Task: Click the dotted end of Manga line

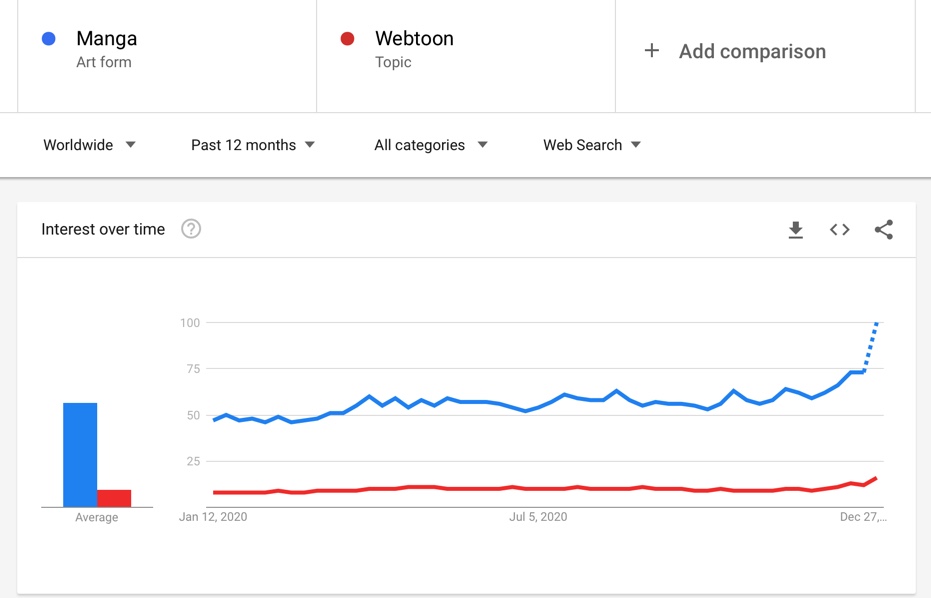Action: 871,346
